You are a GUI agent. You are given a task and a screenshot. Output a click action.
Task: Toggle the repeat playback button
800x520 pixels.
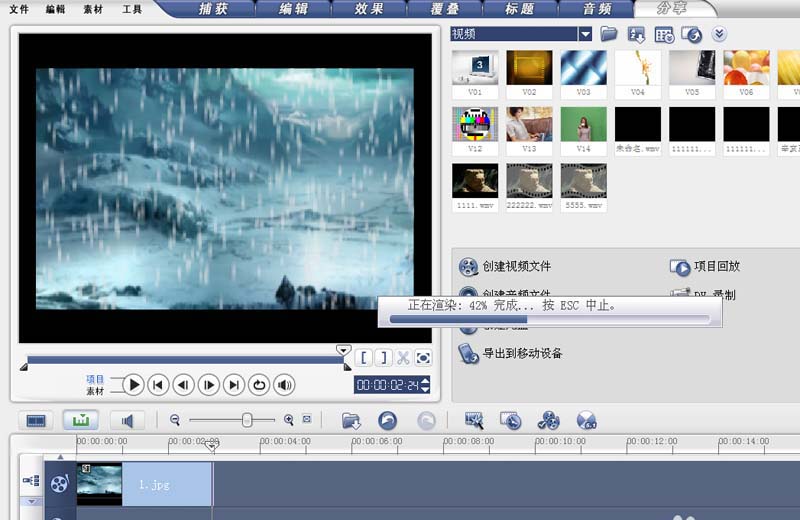click(x=259, y=385)
